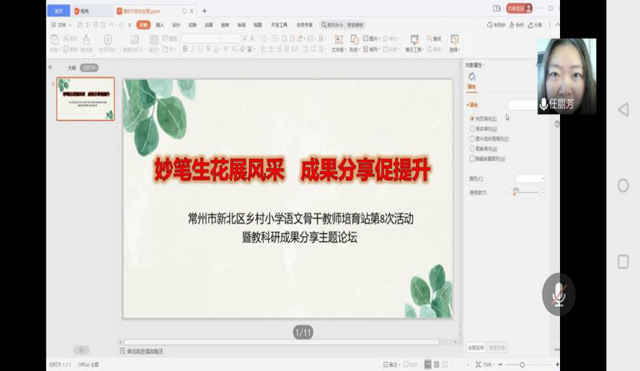Click the Format Painter brush icon
The width and height of the screenshot is (640, 371).
tap(86, 40)
